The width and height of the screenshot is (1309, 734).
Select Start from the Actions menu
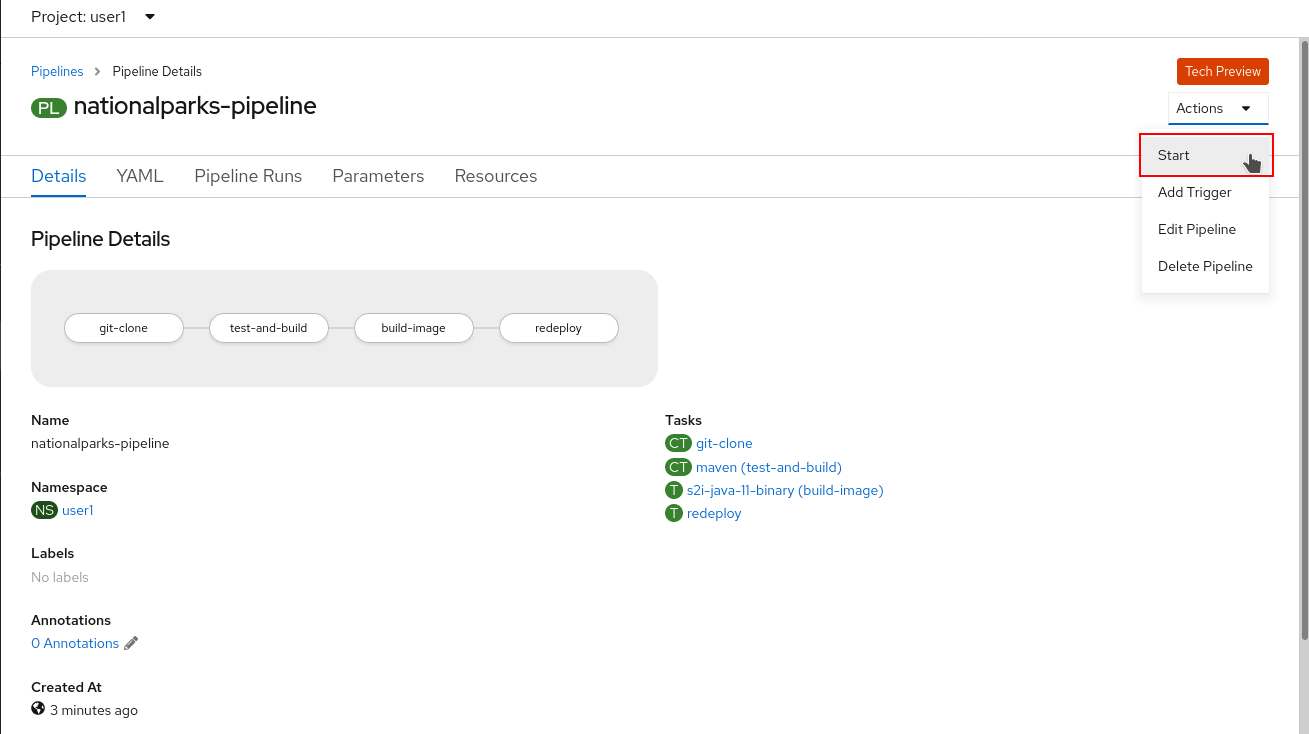[x=1174, y=156]
